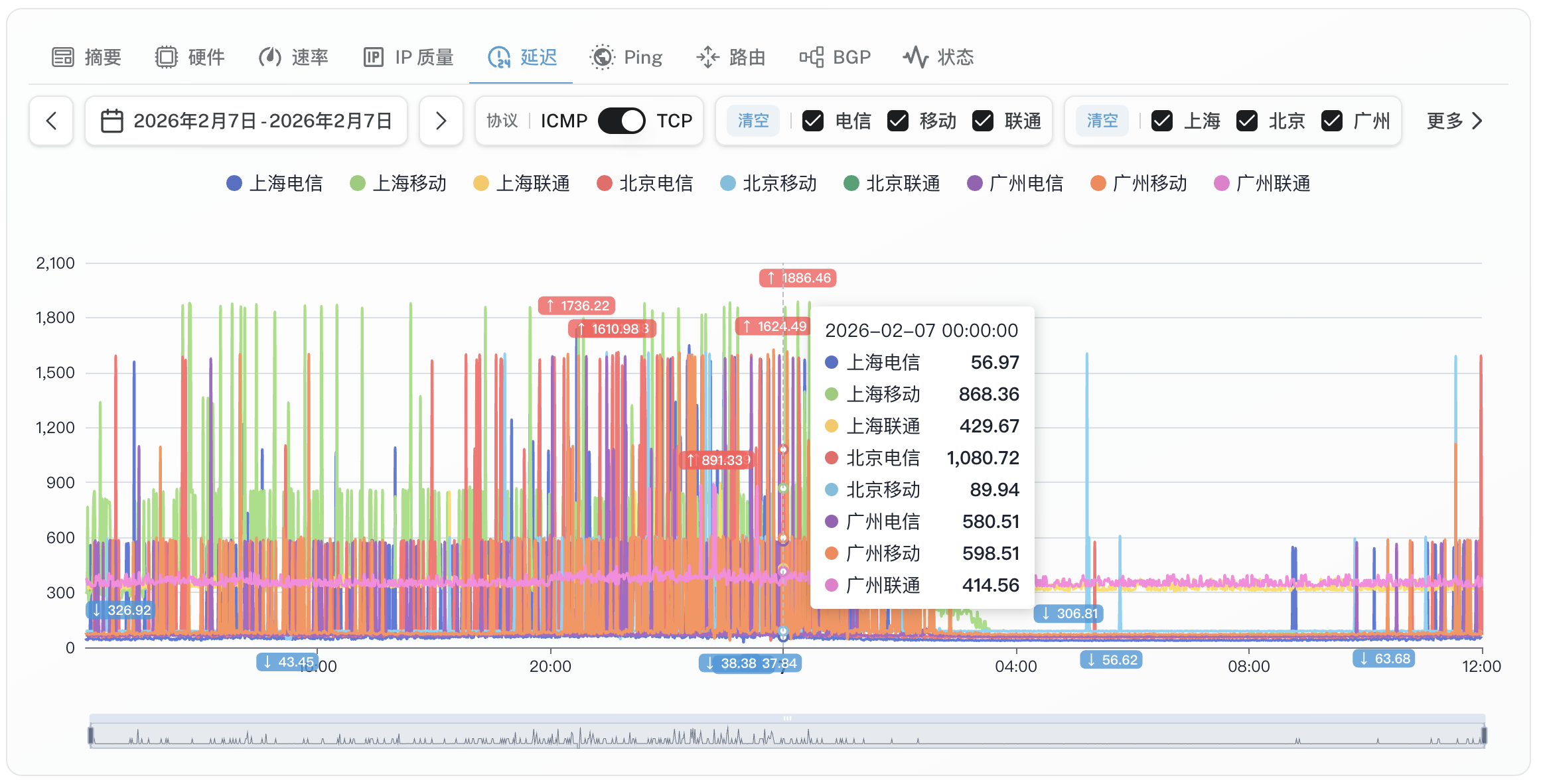
Task: Click the BGP network icon
Action: (811, 57)
